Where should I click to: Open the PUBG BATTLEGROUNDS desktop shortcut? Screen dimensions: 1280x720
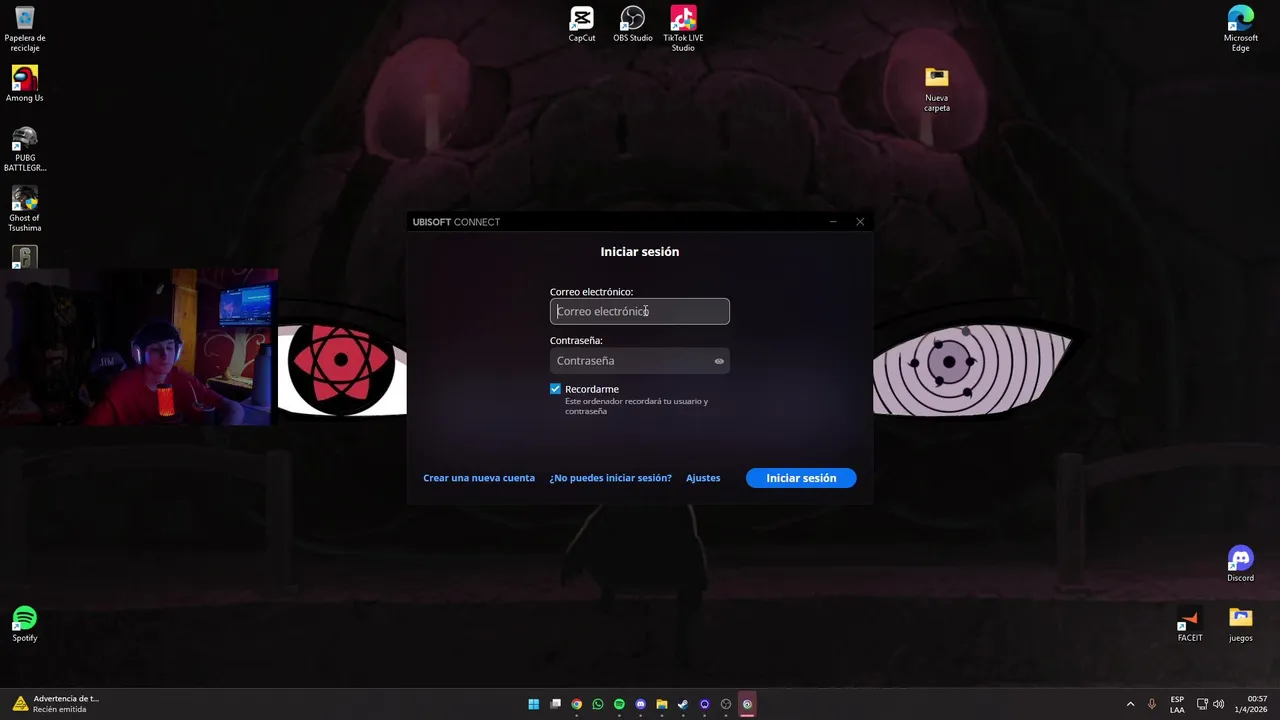[25, 149]
